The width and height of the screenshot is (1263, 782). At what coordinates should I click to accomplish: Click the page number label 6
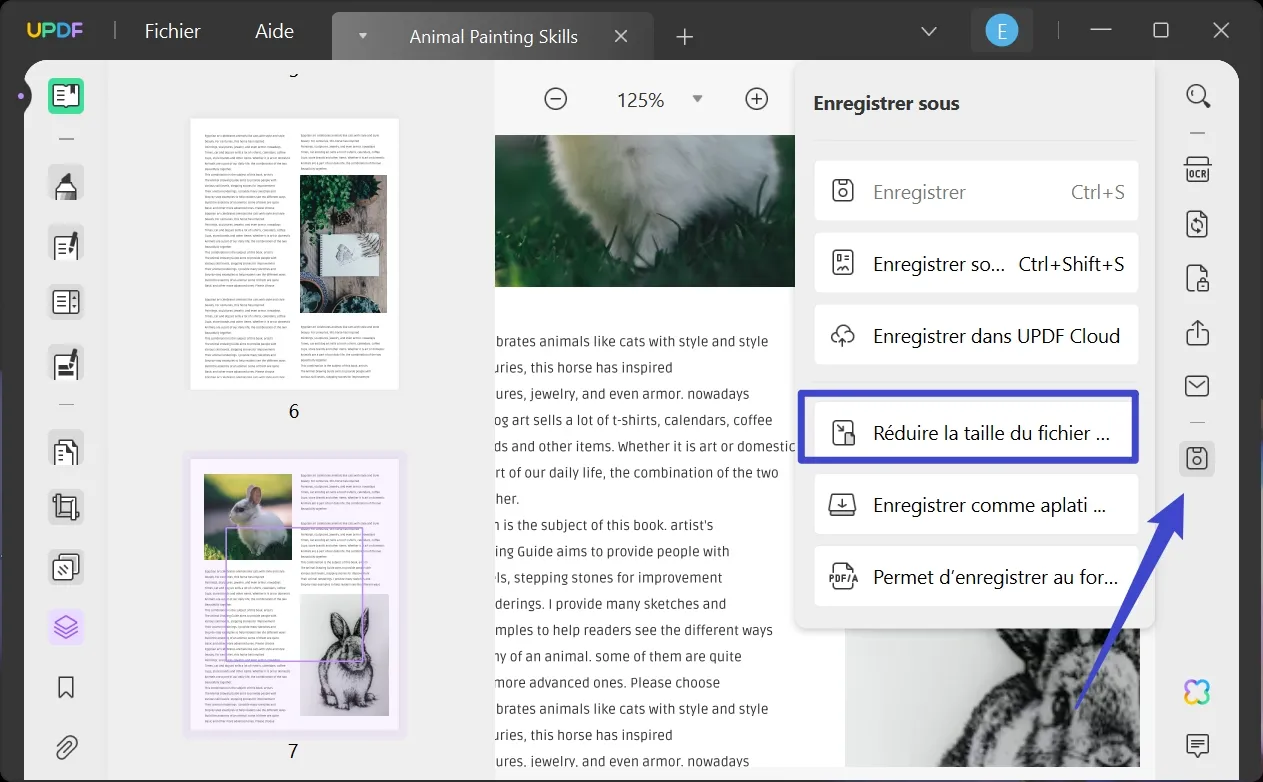tap(293, 411)
